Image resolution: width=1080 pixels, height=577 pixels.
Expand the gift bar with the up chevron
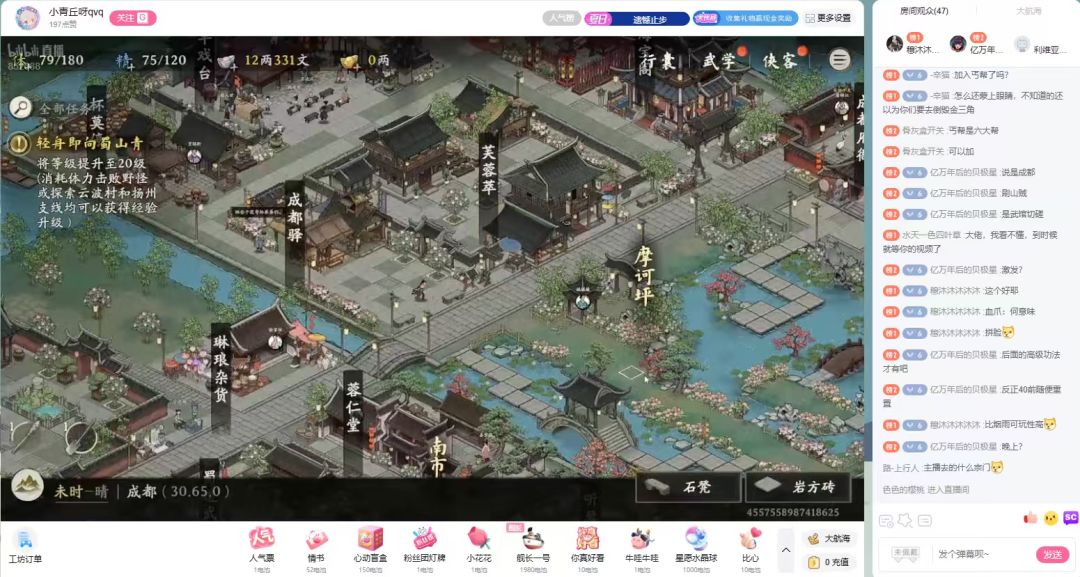[x=785, y=549]
